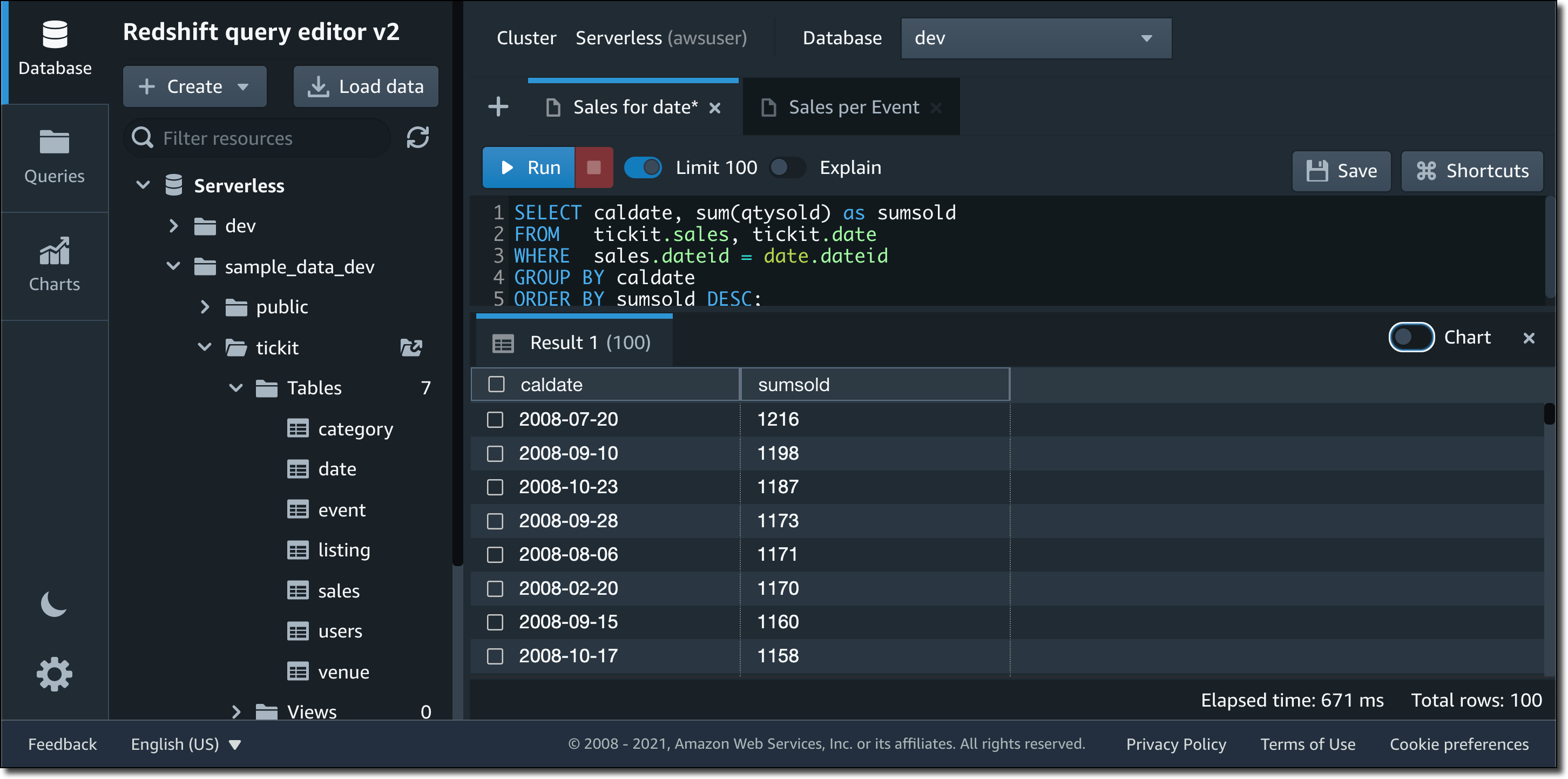The width and height of the screenshot is (1568, 779).
Task: Toggle the Limit 100 switch
Action: click(x=643, y=167)
